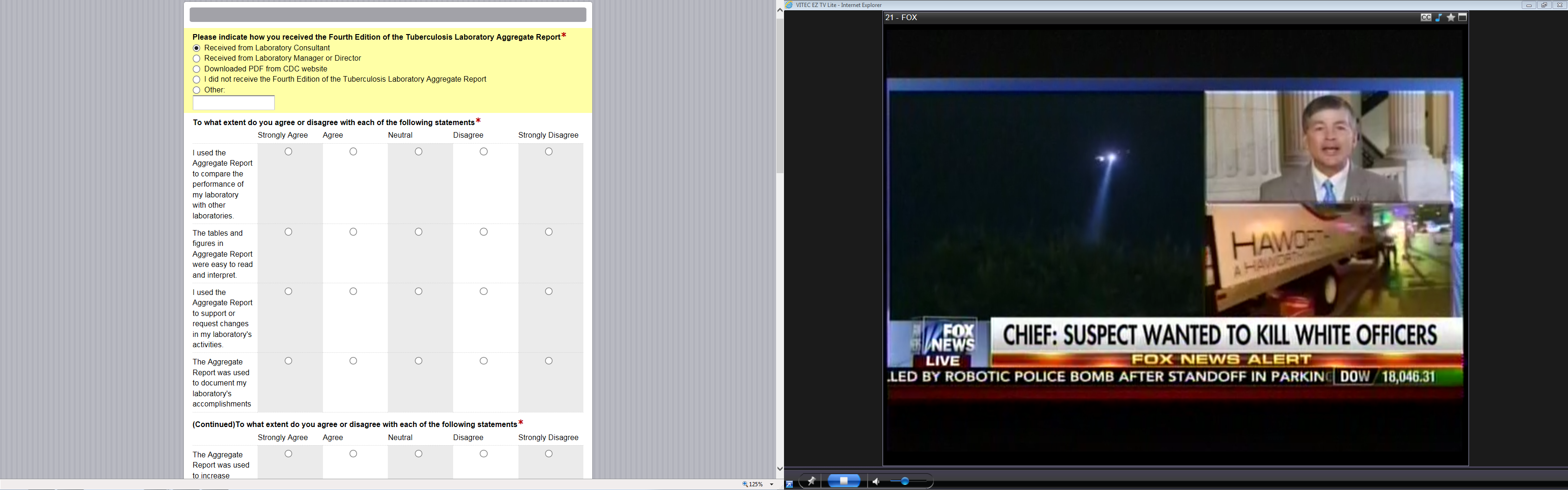The height and width of the screenshot is (490, 1568).
Task: Choose Strongly Agree for 'document my laboratory's accomplishments' row
Action: coord(288,361)
